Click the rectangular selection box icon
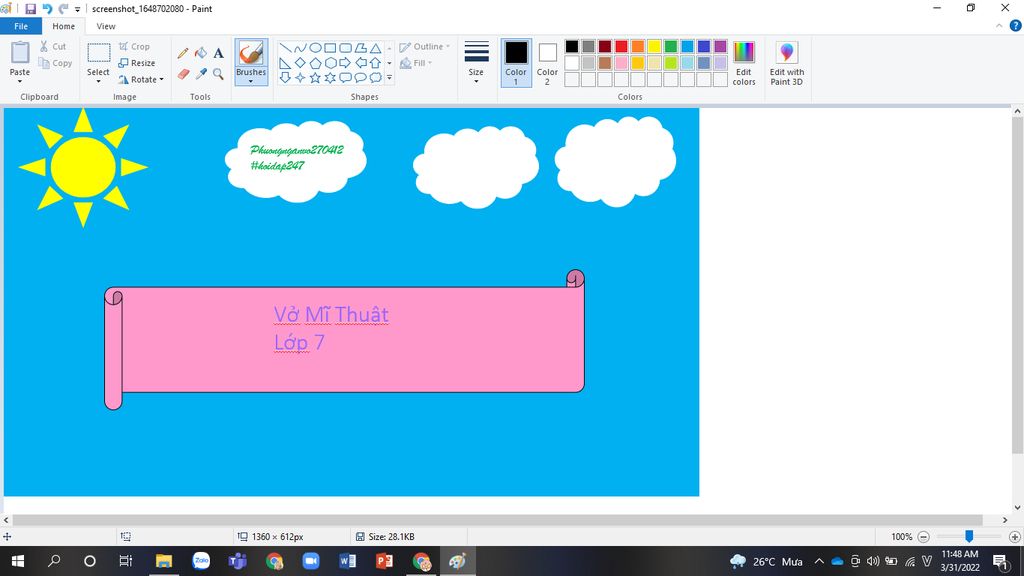This screenshot has height=576, width=1024. coord(99,53)
